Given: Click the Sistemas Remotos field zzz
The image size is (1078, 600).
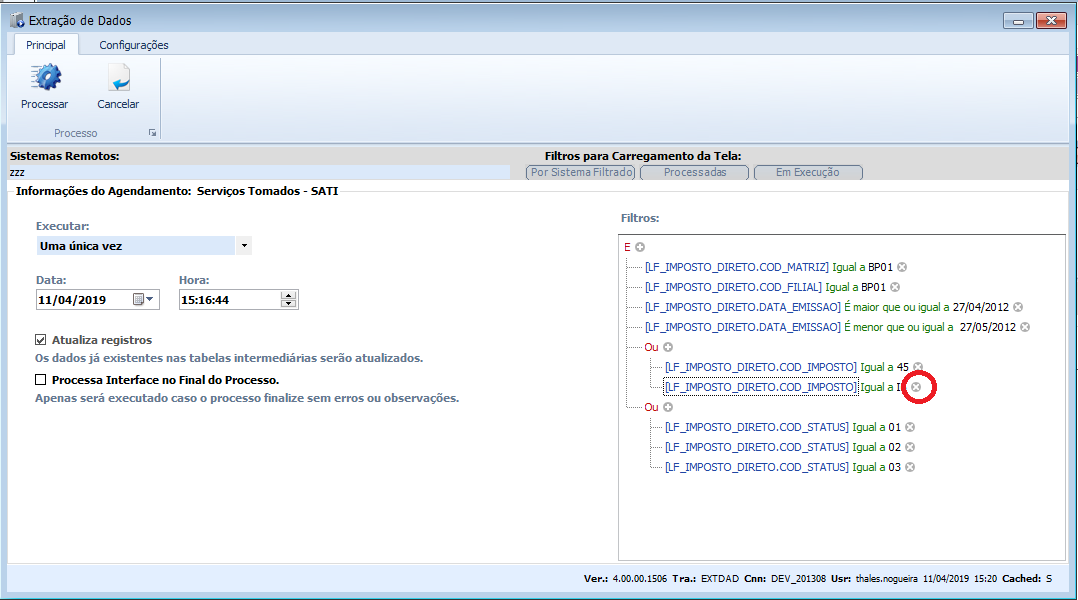Looking at the screenshot, I should click(x=260, y=173).
